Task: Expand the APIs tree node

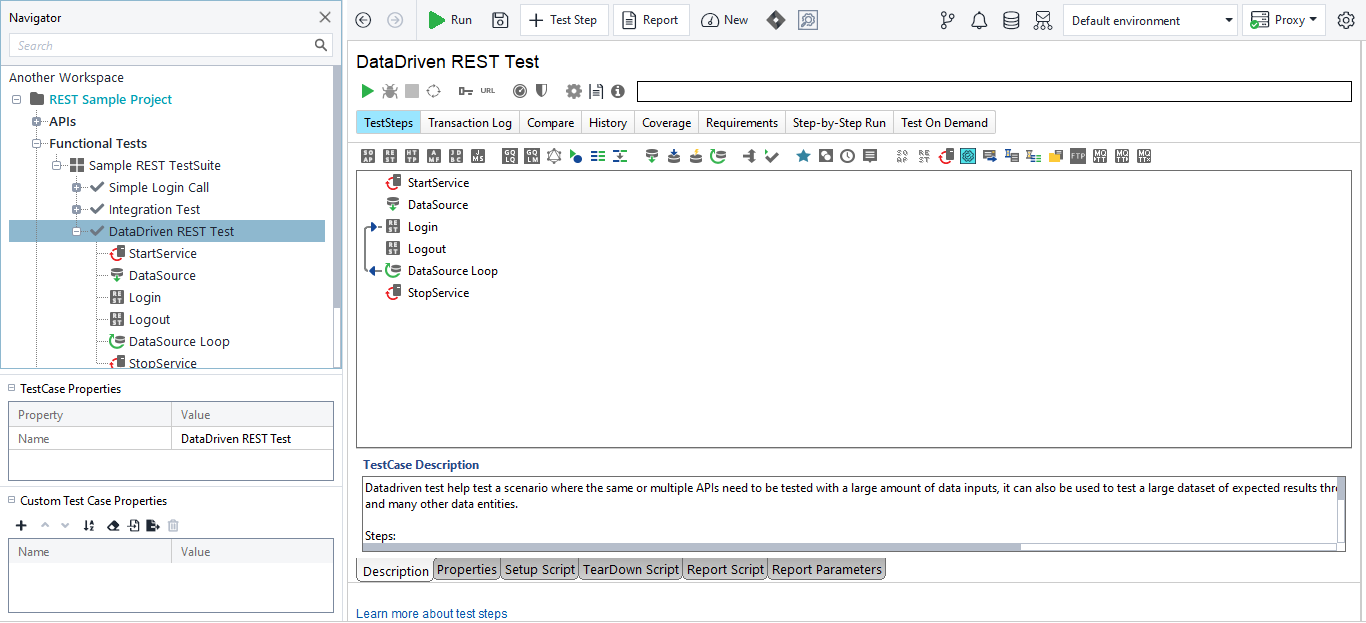Action: coord(36,122)
